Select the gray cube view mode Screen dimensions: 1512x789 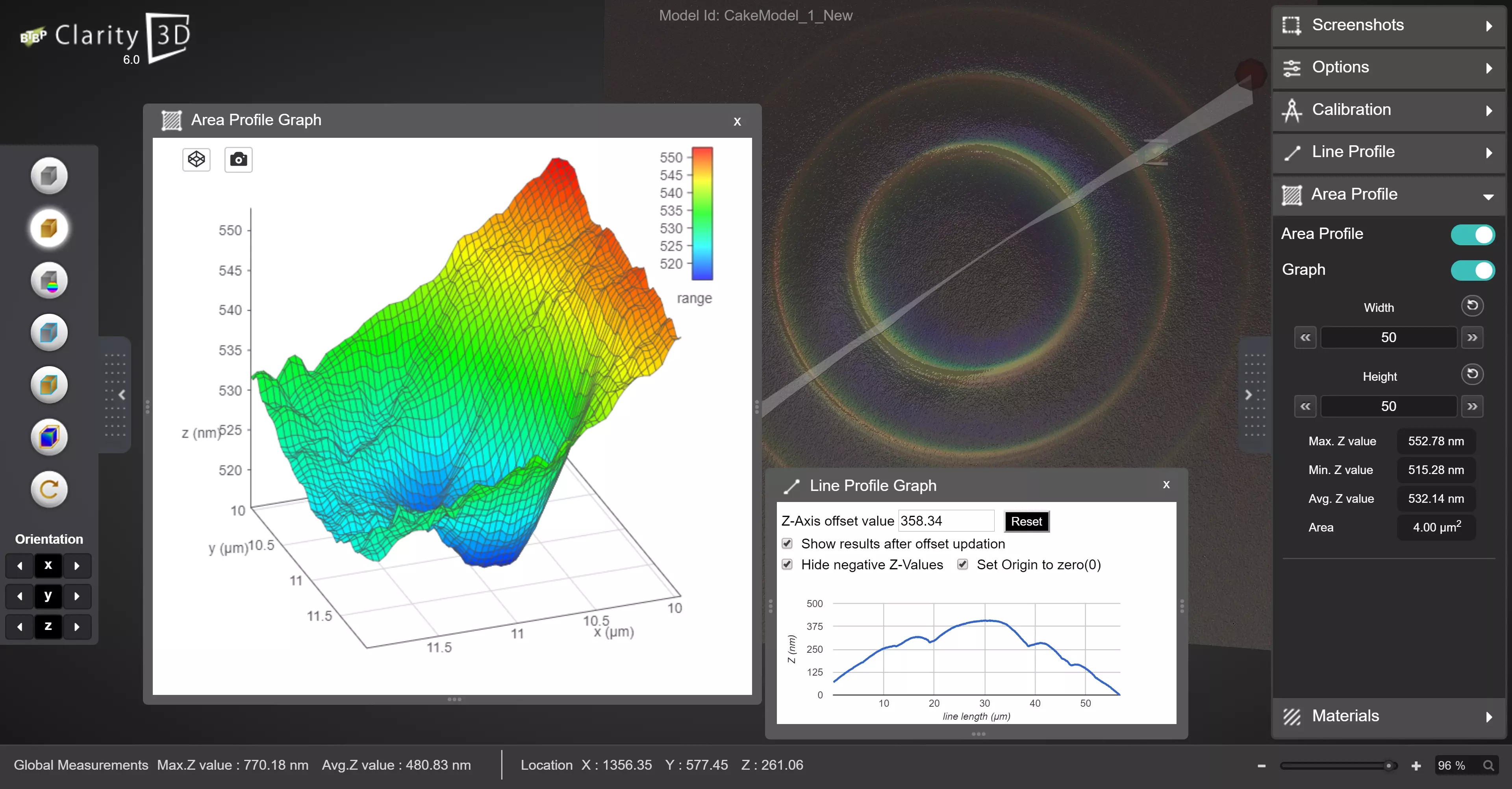(49, 176)
